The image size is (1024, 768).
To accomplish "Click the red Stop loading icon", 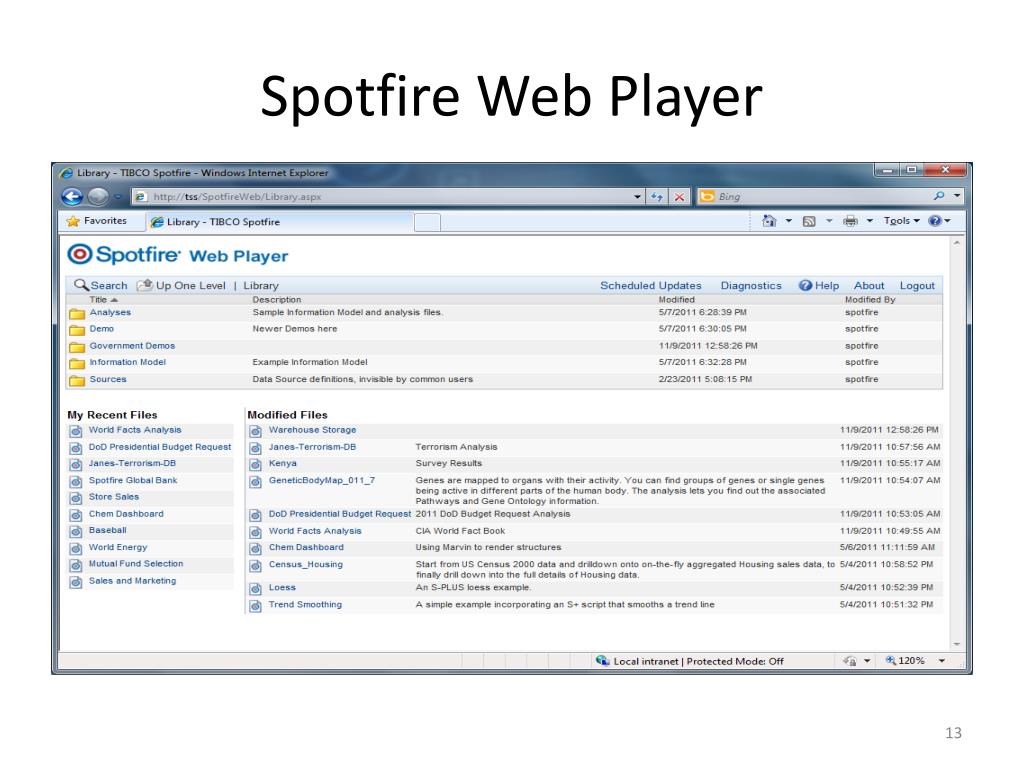I will coord(679,197).
